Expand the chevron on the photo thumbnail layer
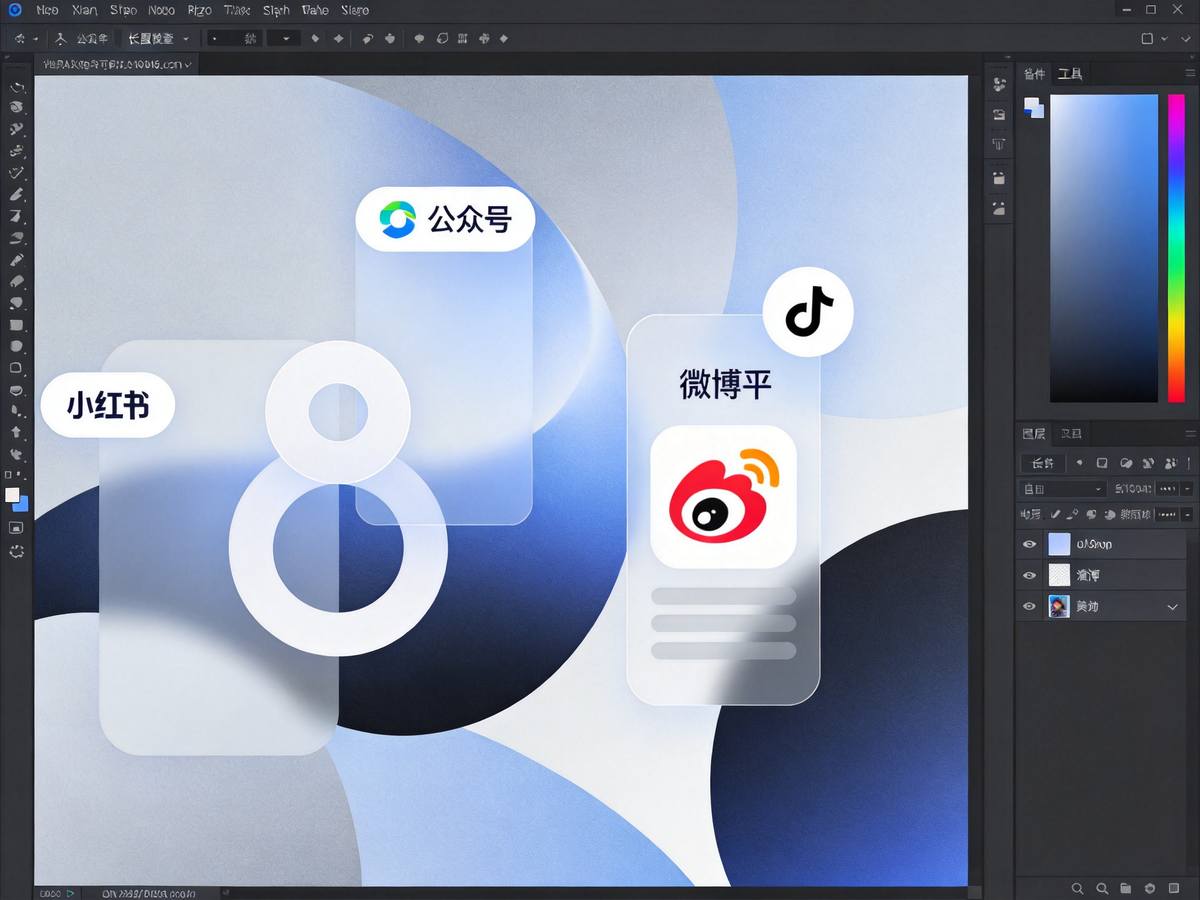This screenshot has height=900, width=1200. coord(1173,607)
